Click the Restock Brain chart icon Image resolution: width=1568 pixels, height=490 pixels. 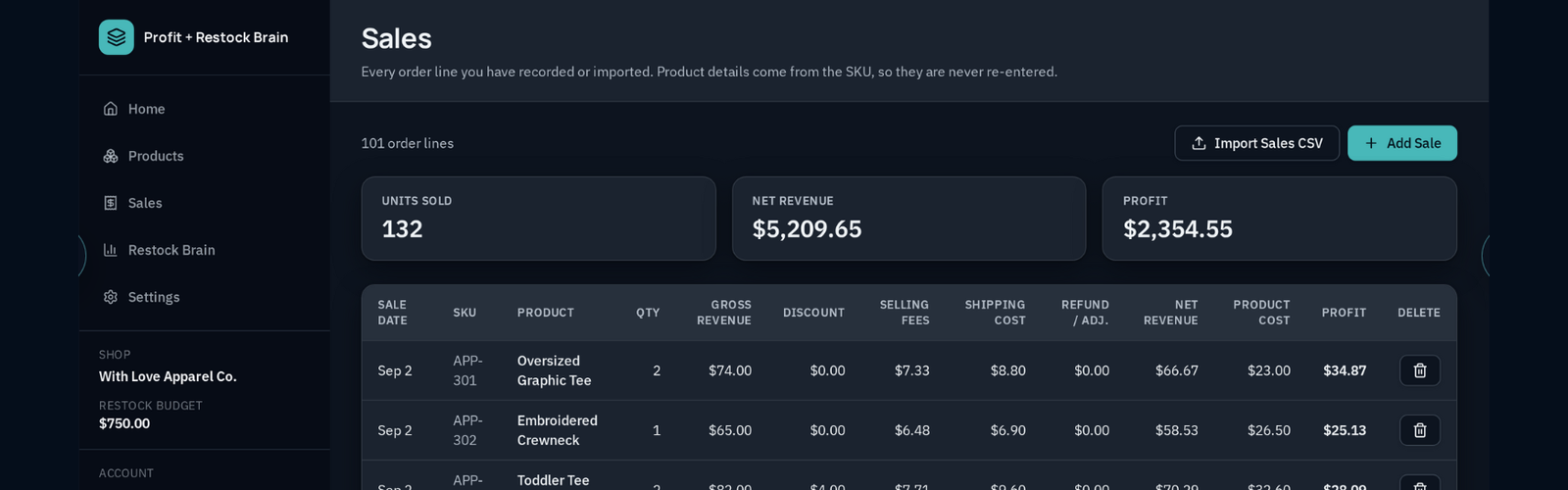(111, 250)
